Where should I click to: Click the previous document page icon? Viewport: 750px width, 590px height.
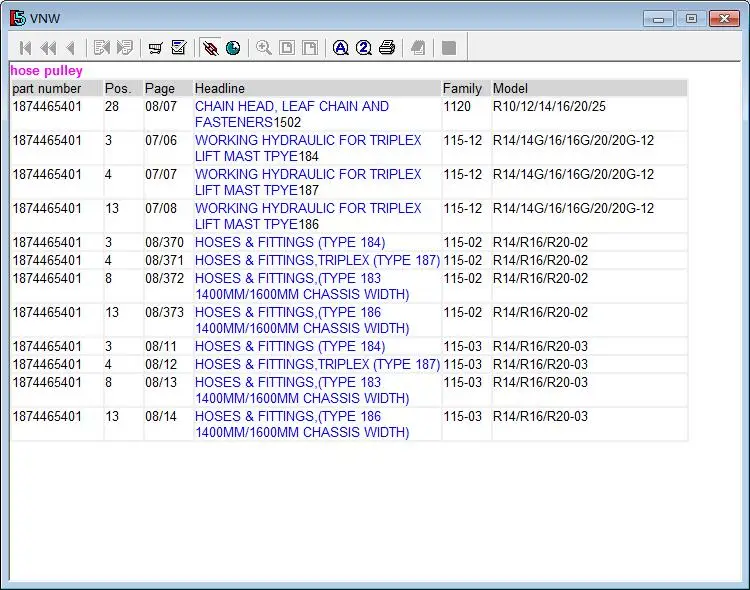[102, 48]
